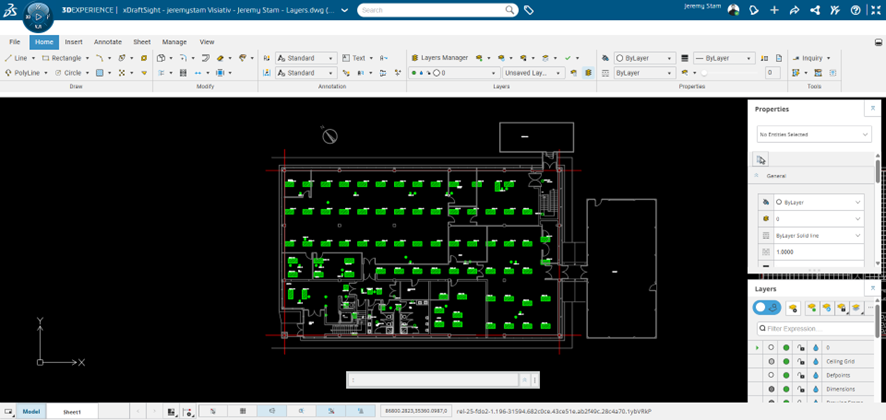Click the lock layer icon in Layers panel
The image size is (886, 420).
tap(842, 308)
